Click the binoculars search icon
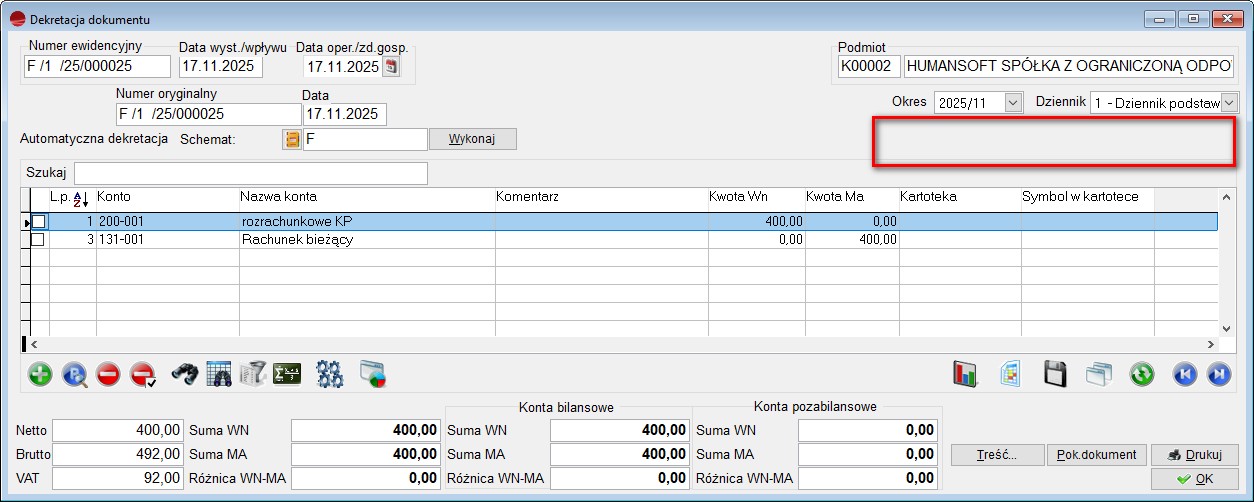Image resolution: width=1254 pixels, height=502 pixels. point(185,375)
